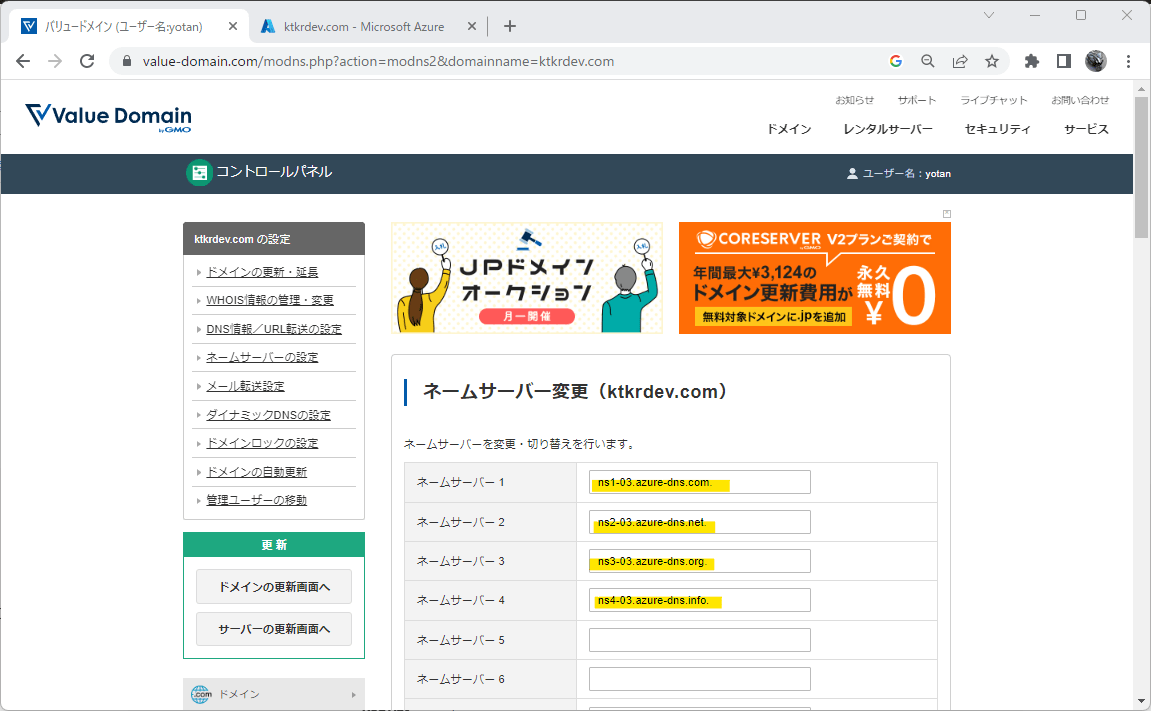Open メール転送設定 link
Screen dimensions: 1151x711
tap(245, 386)
